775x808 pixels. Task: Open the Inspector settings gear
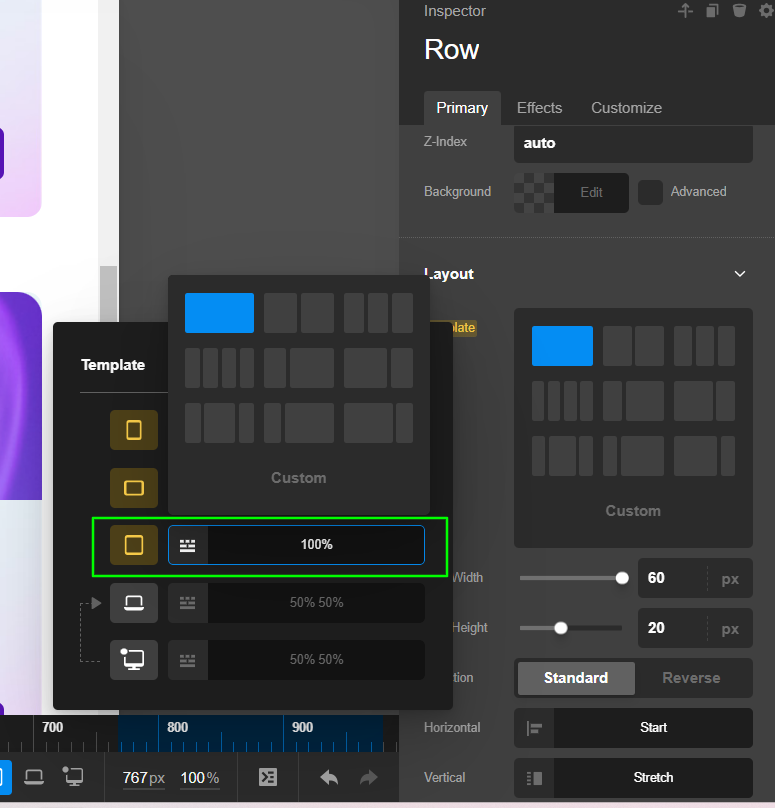pyautogui.click(x=766, y=11)
